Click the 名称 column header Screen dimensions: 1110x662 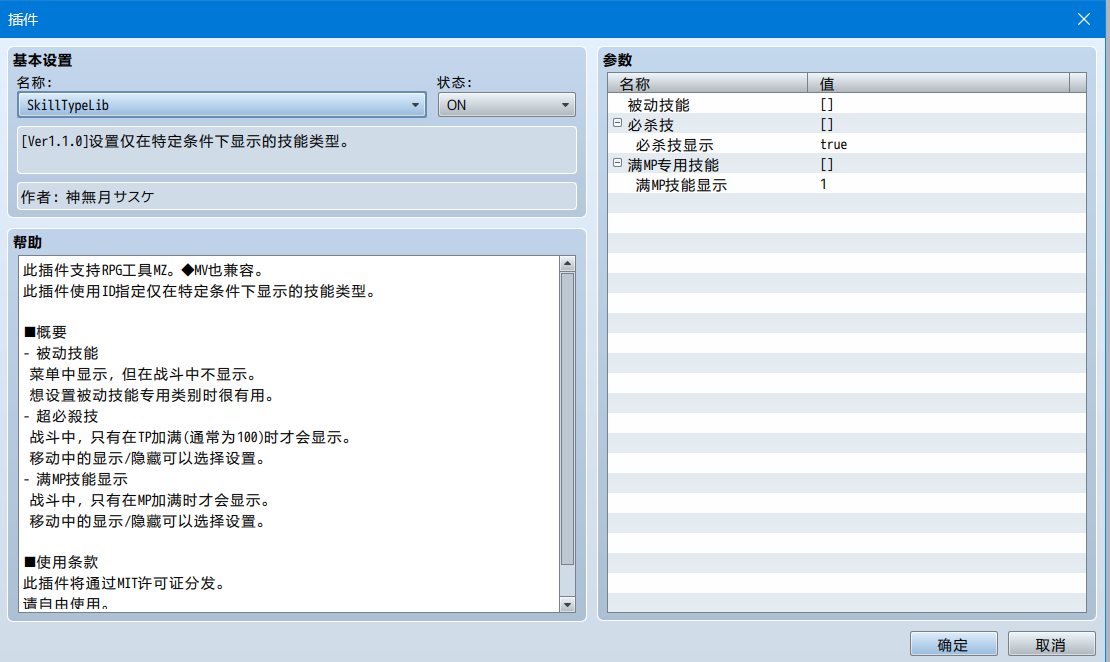[x=707, y=84]
